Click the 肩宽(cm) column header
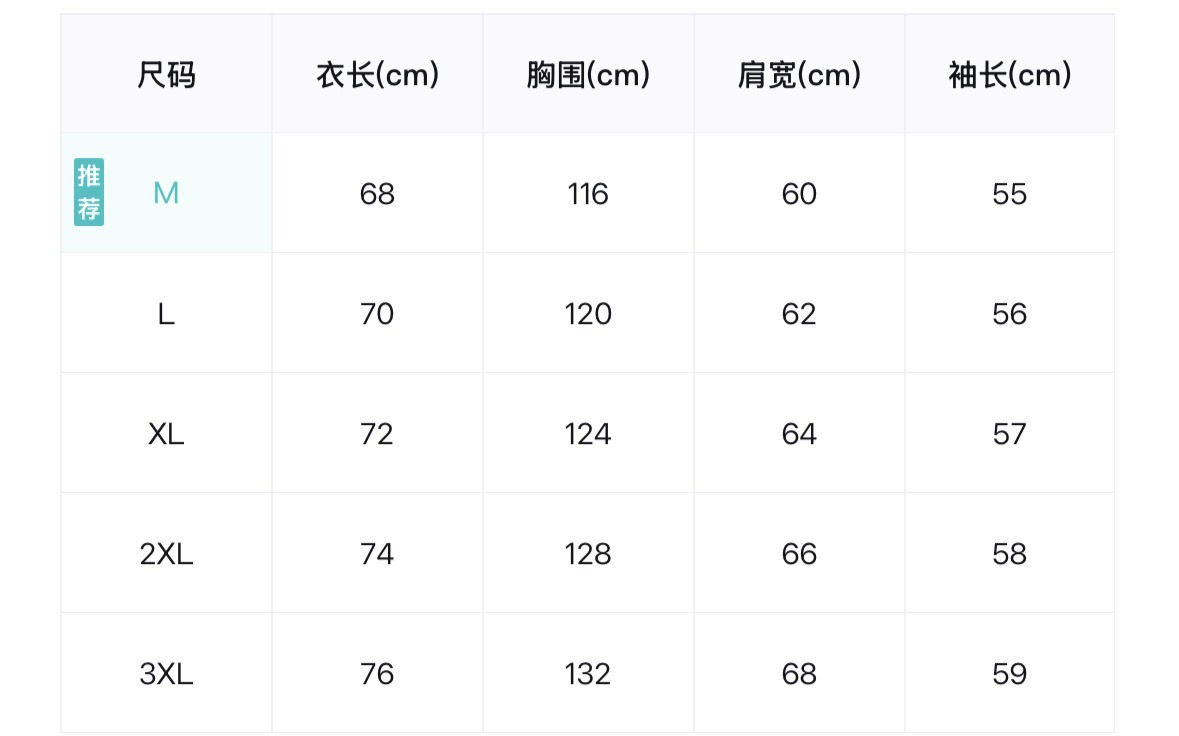This screenshot has height=736, width=1179. click(799, 74)
